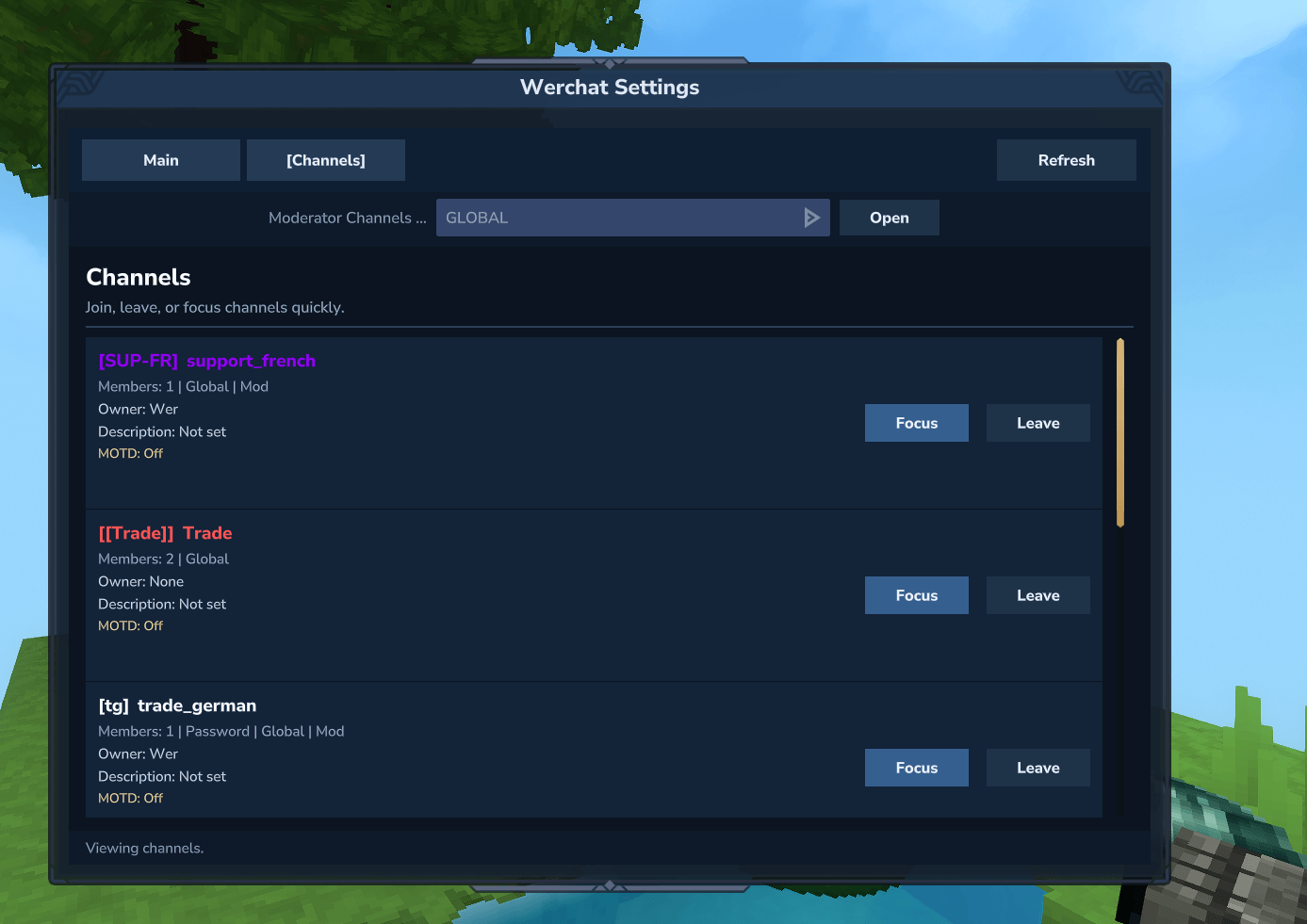Leave the support_french channel
This screenshot has height=924, width=1307.
(x=1037, y=423)
